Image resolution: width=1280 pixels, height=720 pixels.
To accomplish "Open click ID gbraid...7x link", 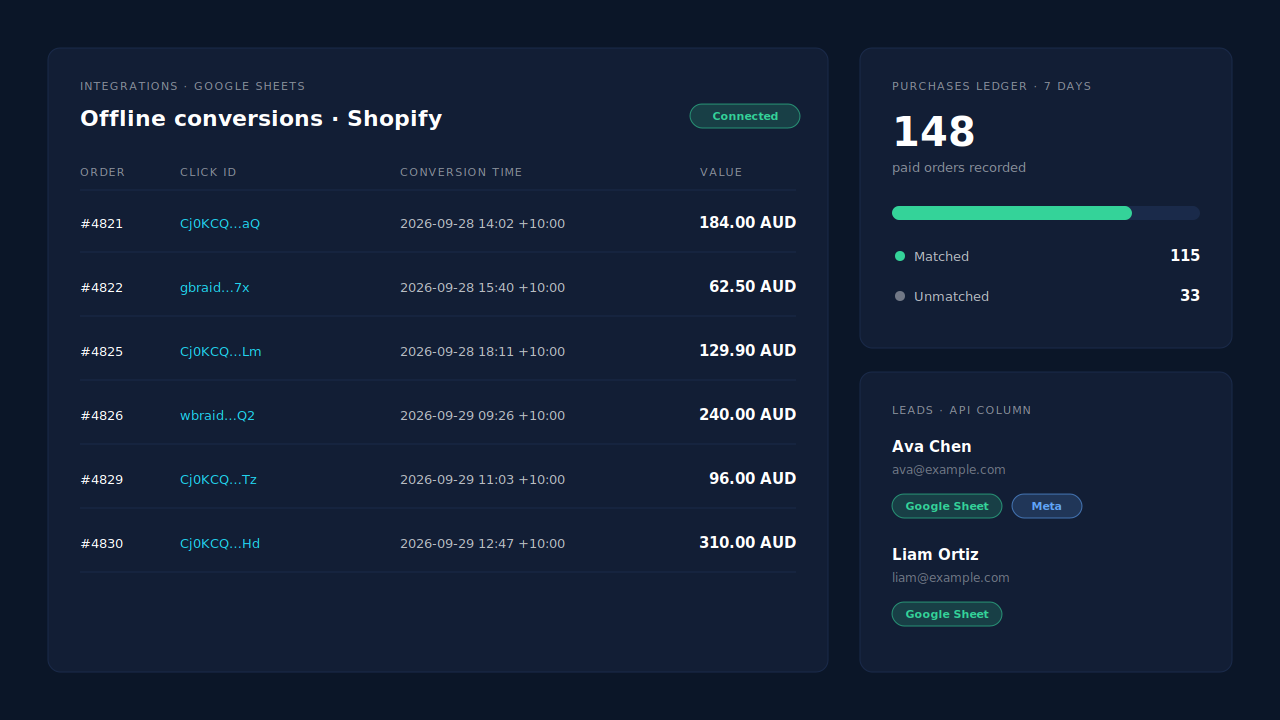I will [x=215, y=288].
